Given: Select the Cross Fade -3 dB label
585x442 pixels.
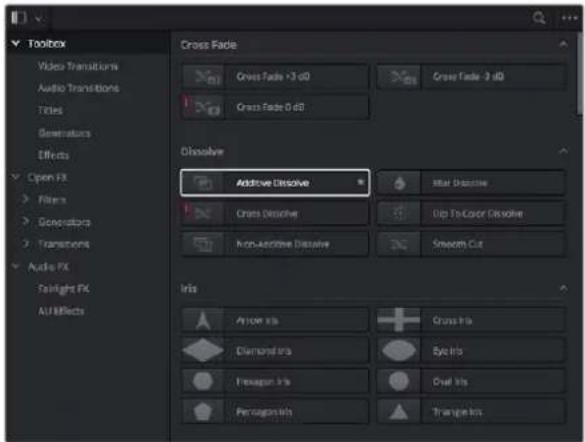Looking at the screenshot, I should [x=468, y=76].
